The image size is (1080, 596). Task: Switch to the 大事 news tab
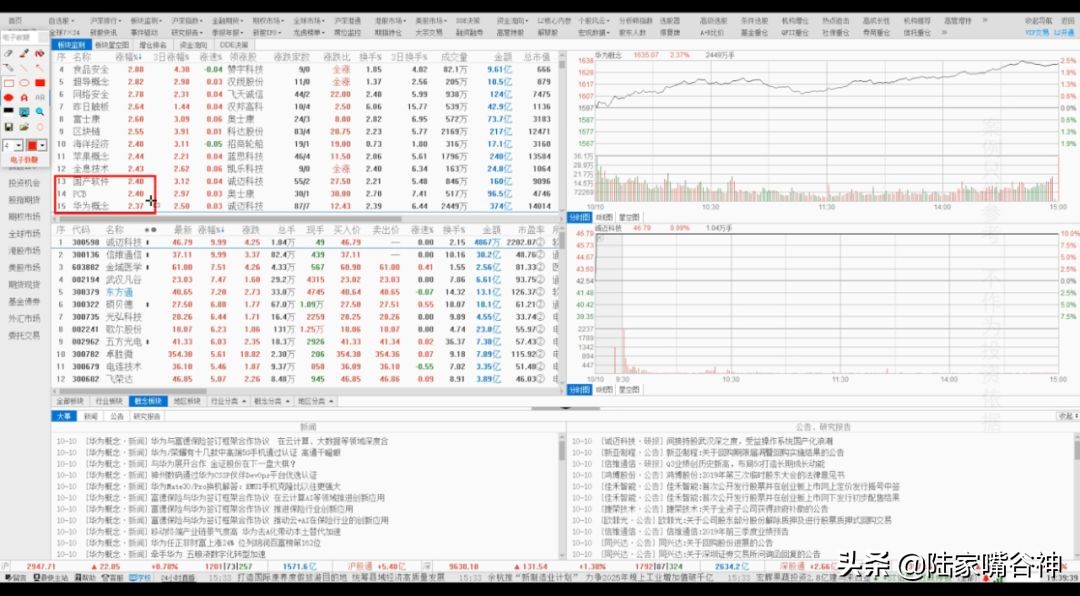(64, 416)
